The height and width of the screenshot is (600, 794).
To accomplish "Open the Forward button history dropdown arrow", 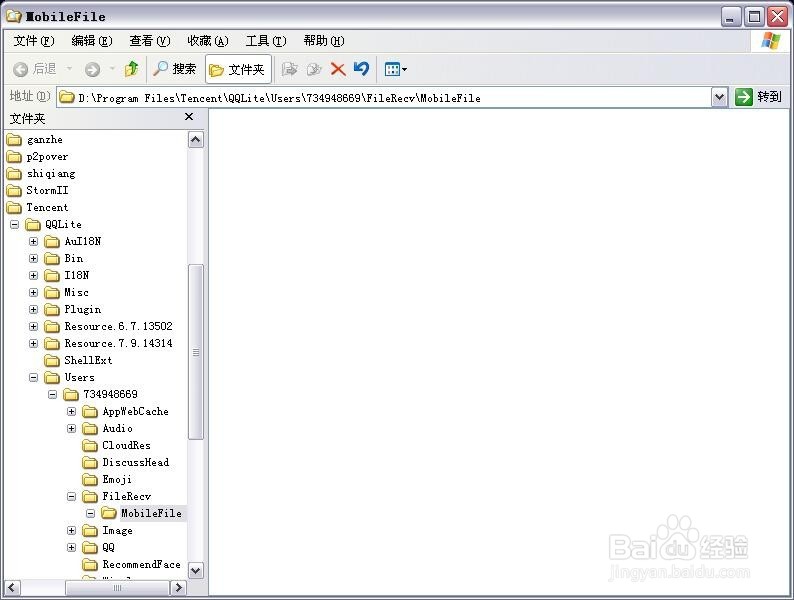I will (x=112, y=68).
